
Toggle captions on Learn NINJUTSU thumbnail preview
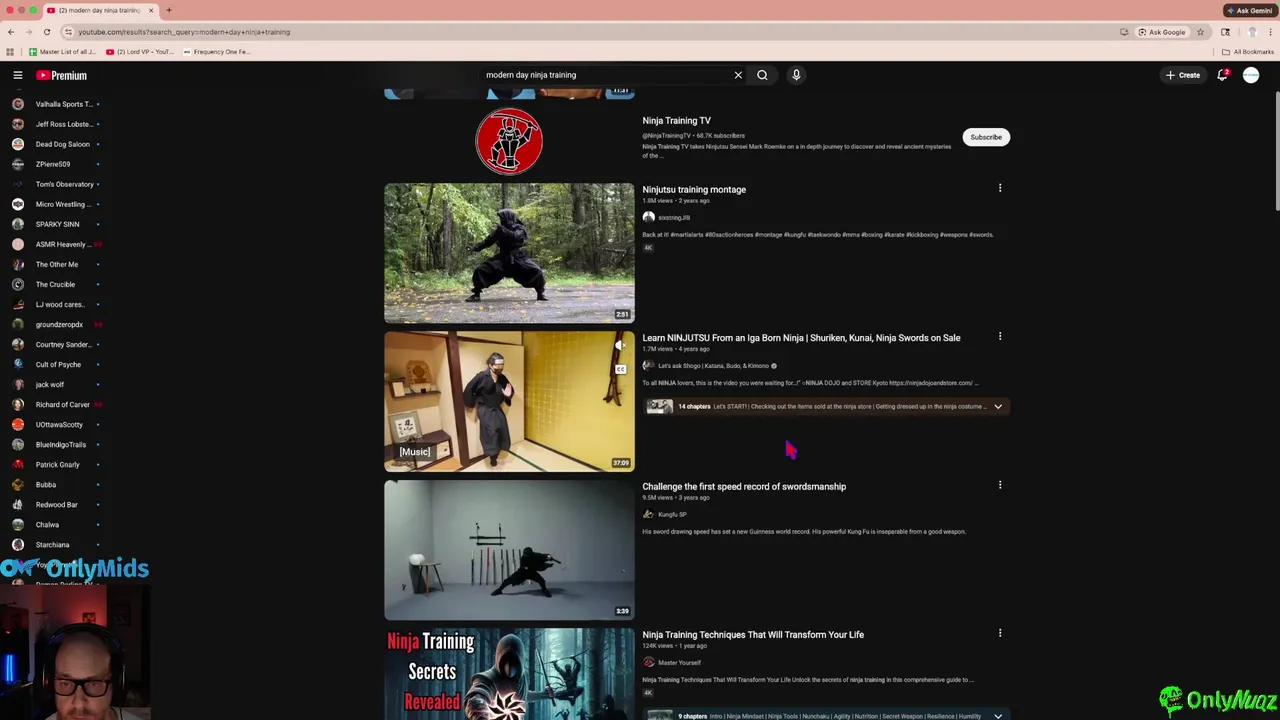pyautogui.click(x=620, y=369)
